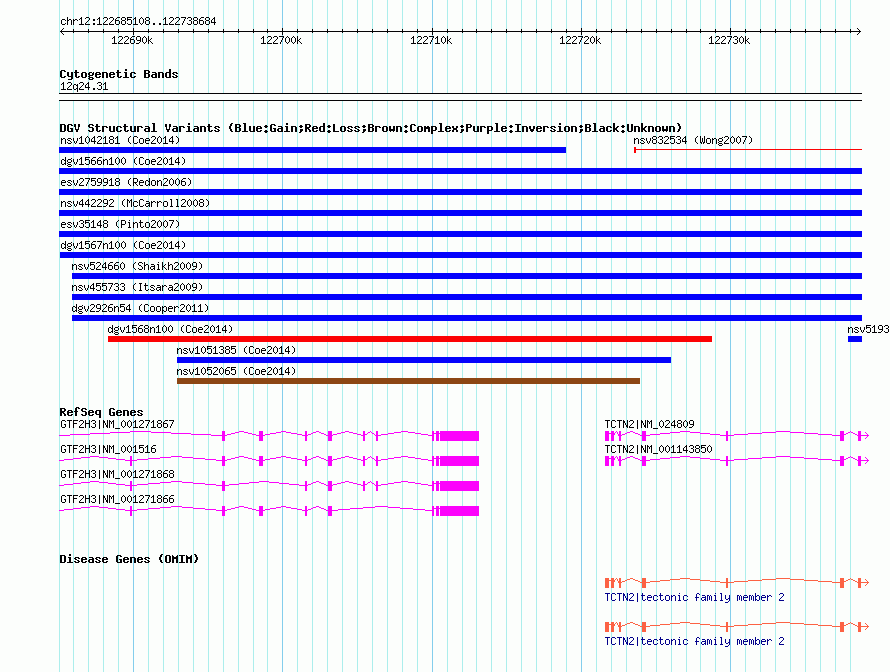Select the DGV Structural Variants track title
Screen dimensions: 890x672
click(371, 128)
